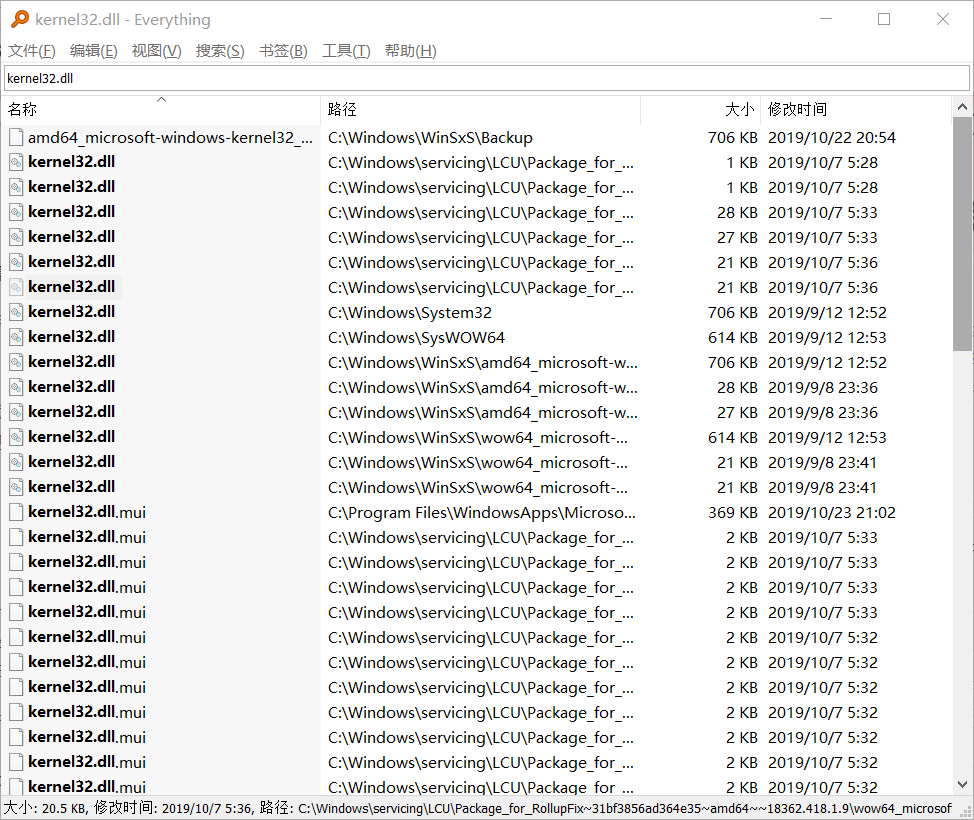Open the 文件(F) menu
This screenshot has height=820, width=974.
32,51
